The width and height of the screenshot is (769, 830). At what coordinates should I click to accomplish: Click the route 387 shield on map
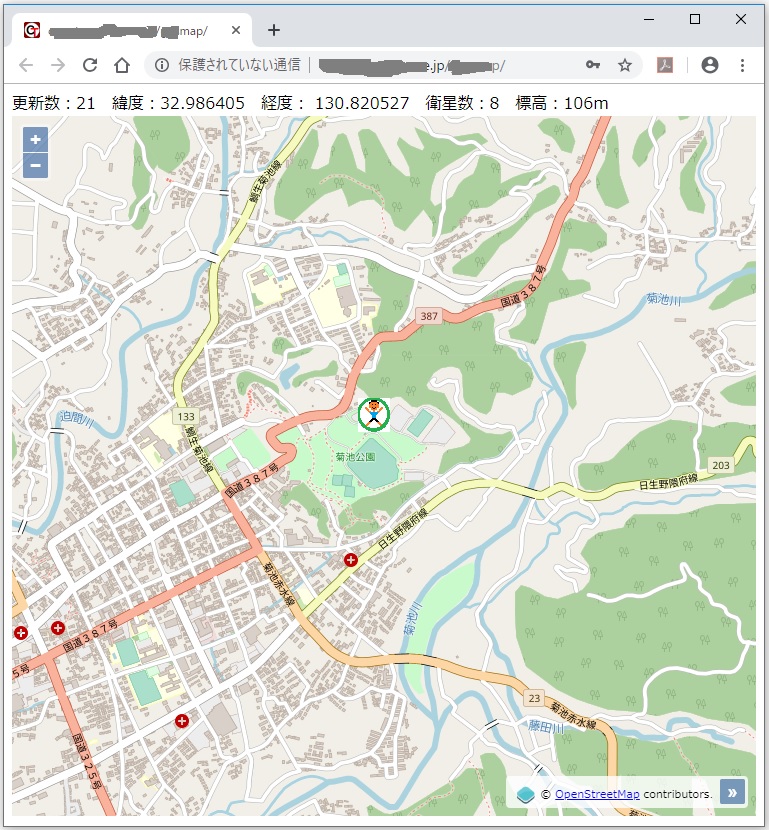429,316
